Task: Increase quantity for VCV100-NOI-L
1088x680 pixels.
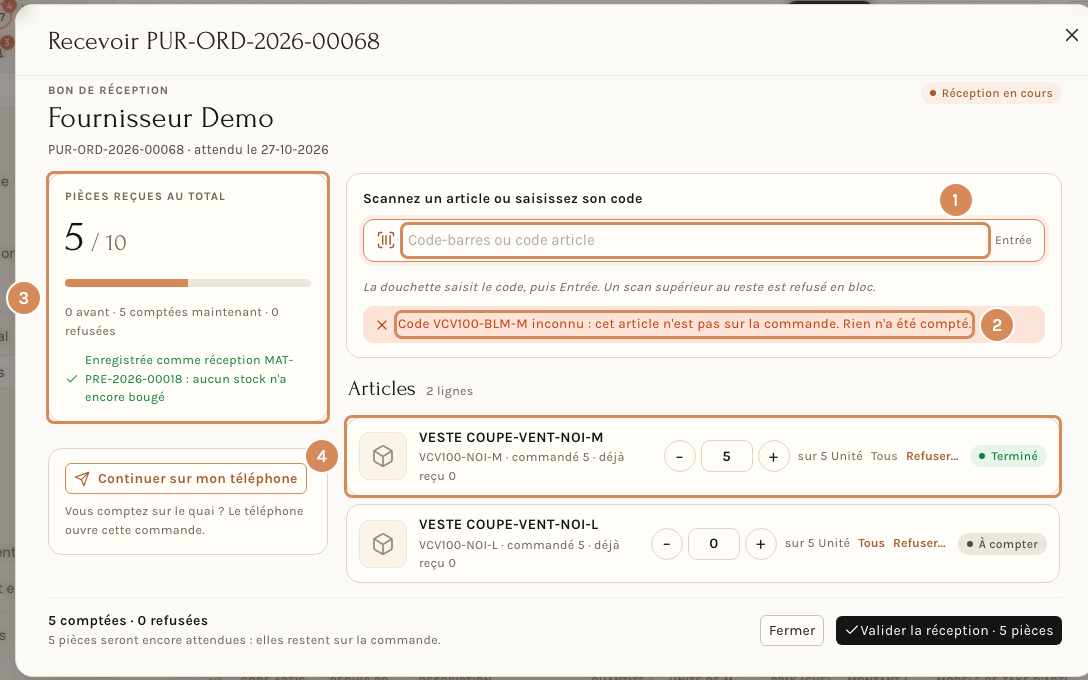Action: click(760, 544)
